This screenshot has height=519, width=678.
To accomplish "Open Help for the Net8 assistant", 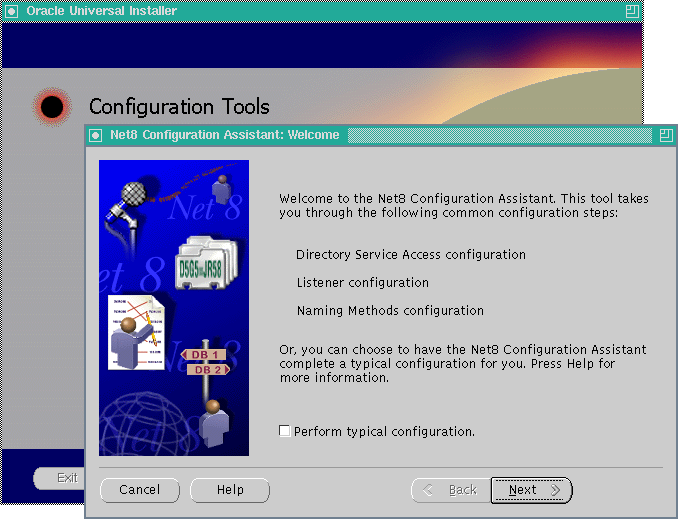I will 230,490.
